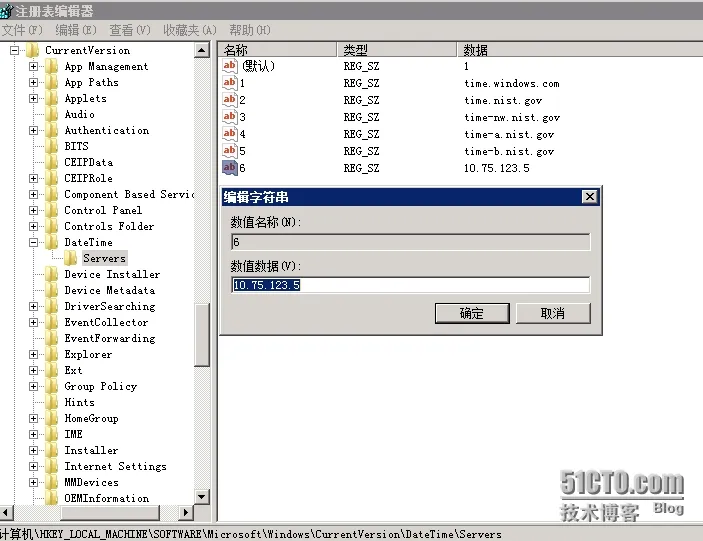Close the 编辑字符串 dialog
The width and height of the screenshot is (703, 541).
[590, 196]
